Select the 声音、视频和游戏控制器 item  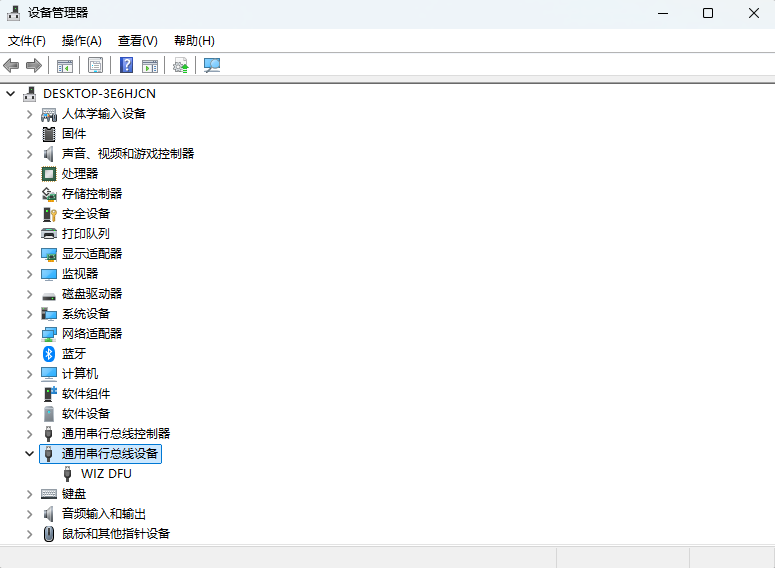[128, 154]
